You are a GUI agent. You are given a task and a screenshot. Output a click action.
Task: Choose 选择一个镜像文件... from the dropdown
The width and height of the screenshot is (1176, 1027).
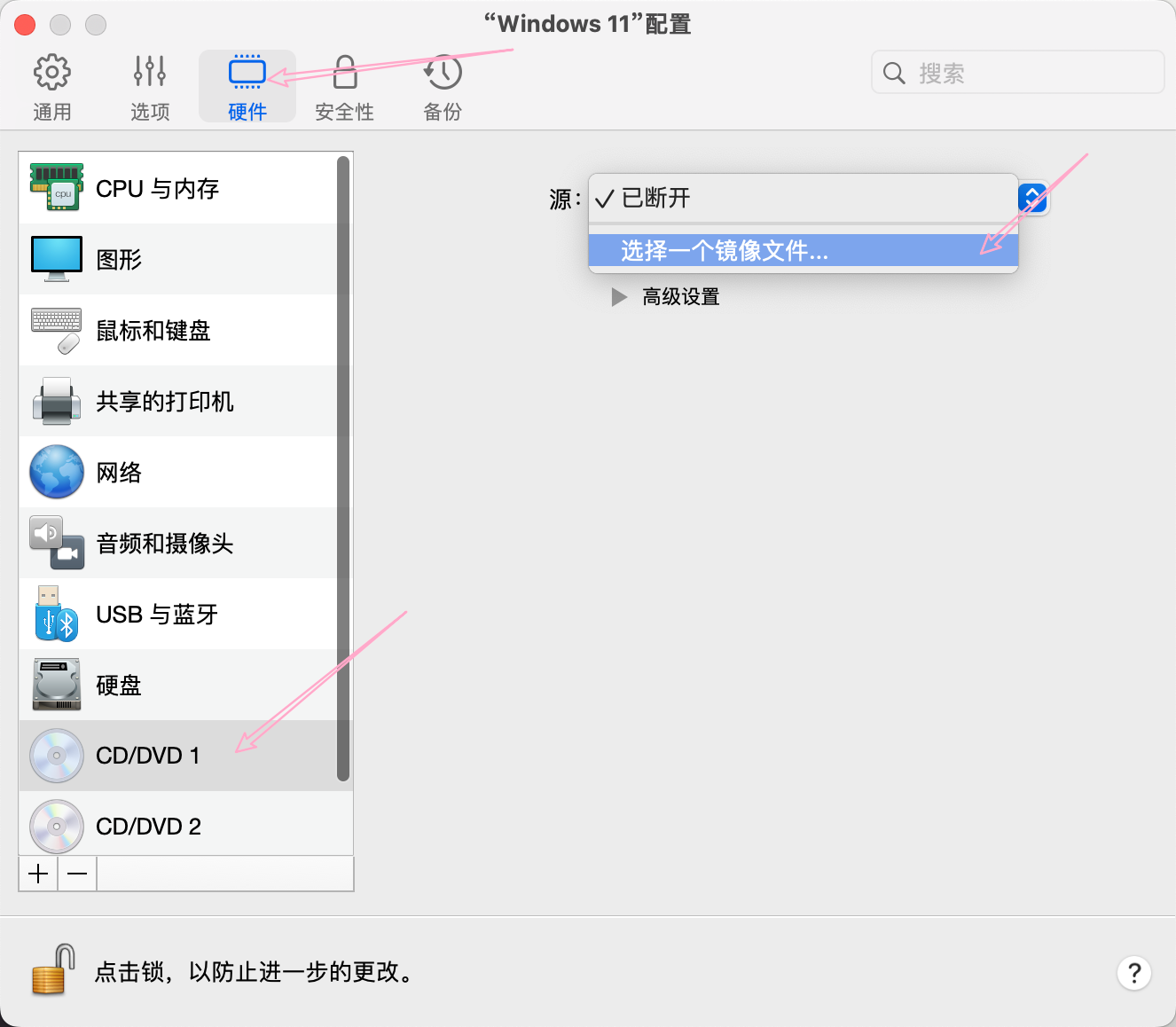click(724, 251)
